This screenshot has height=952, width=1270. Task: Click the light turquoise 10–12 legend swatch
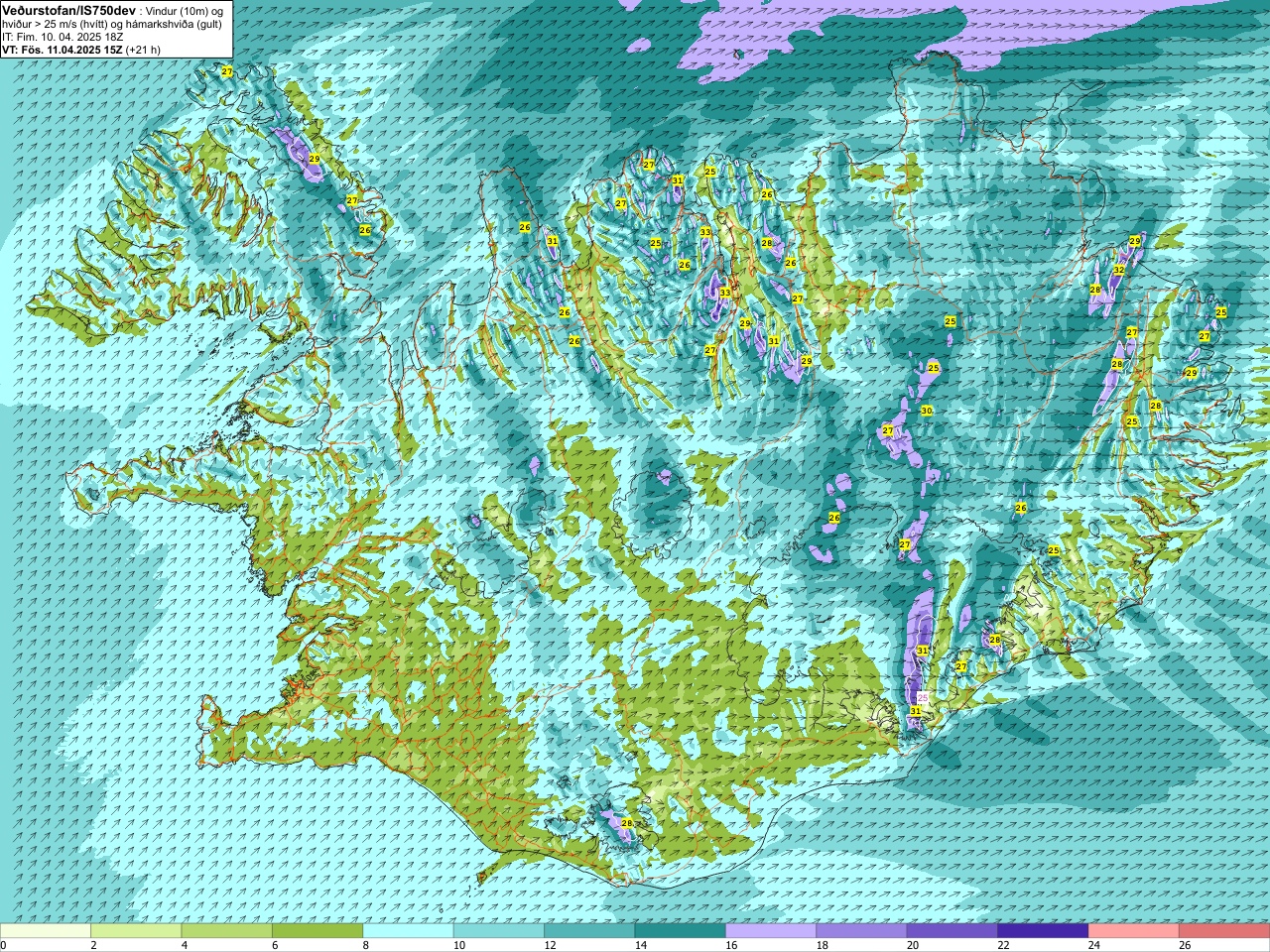pos(499,931)
